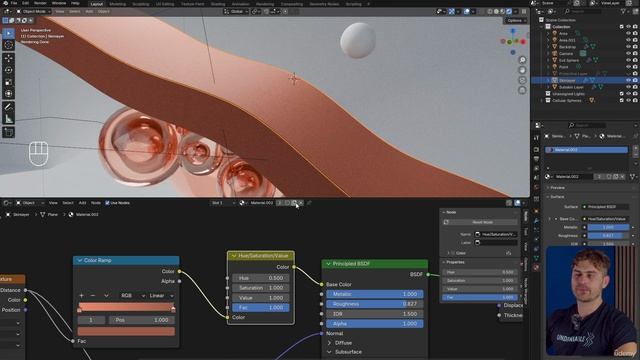Collapse the Surface panel in material properties
Image resolution: width=640 pixels, height=360 pixels.
tap(557, 197)
